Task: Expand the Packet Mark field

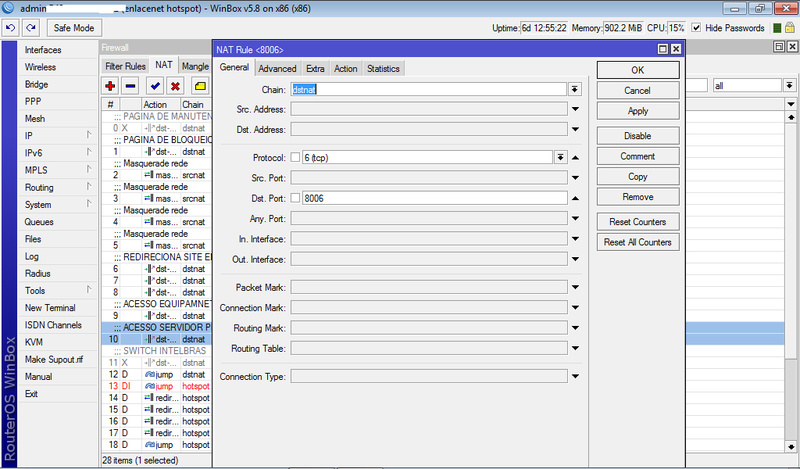Action: [x=575, y=287]
